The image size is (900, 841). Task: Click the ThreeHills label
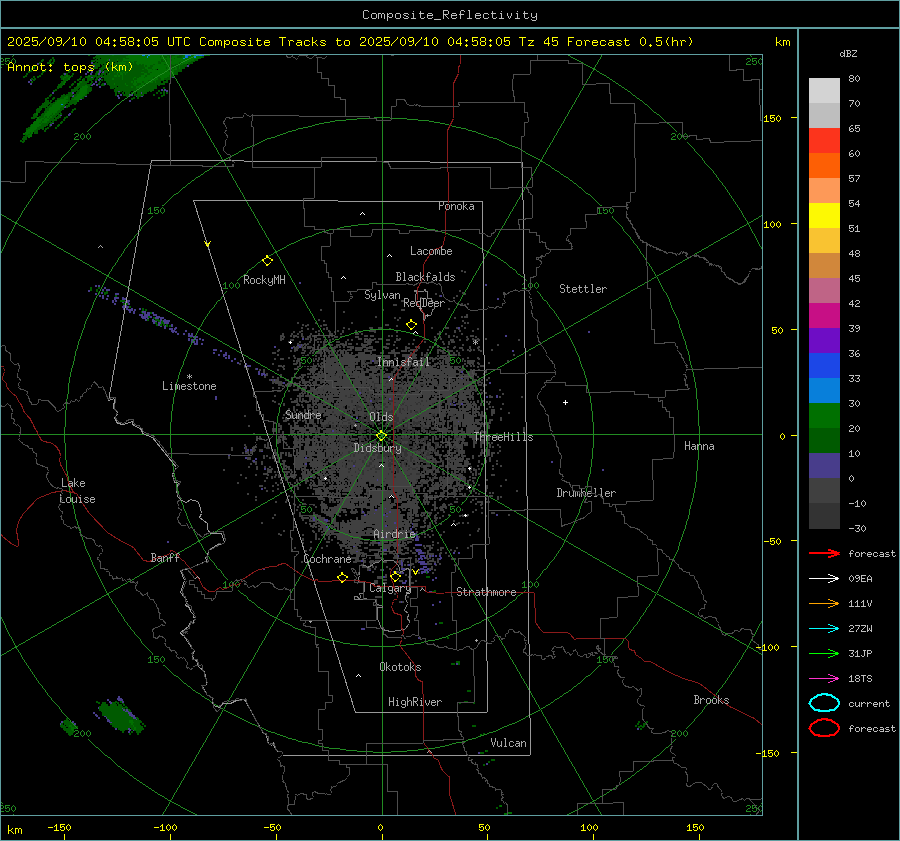tap(503, 437)
